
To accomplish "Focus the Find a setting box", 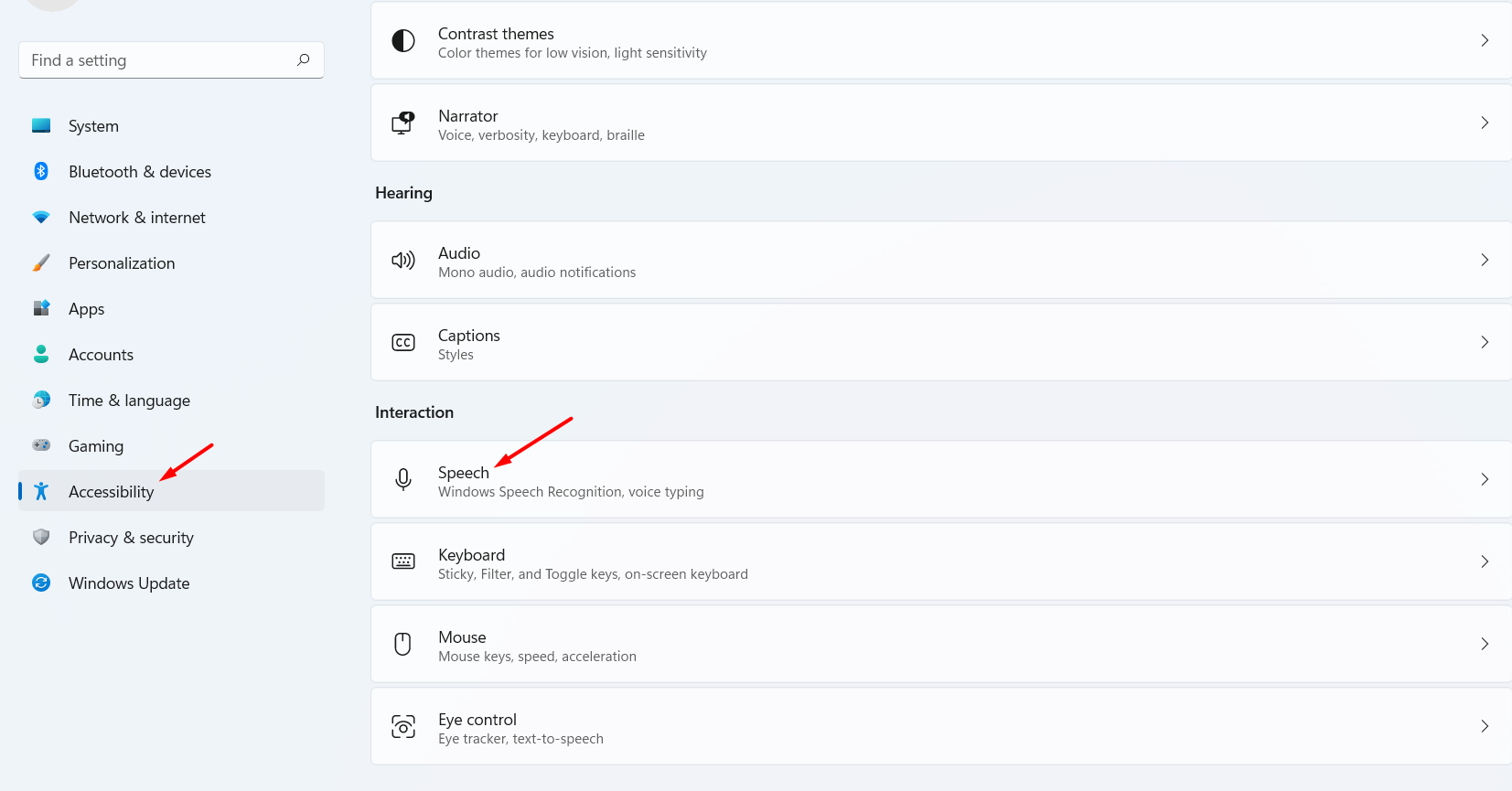I will point(155,60).
